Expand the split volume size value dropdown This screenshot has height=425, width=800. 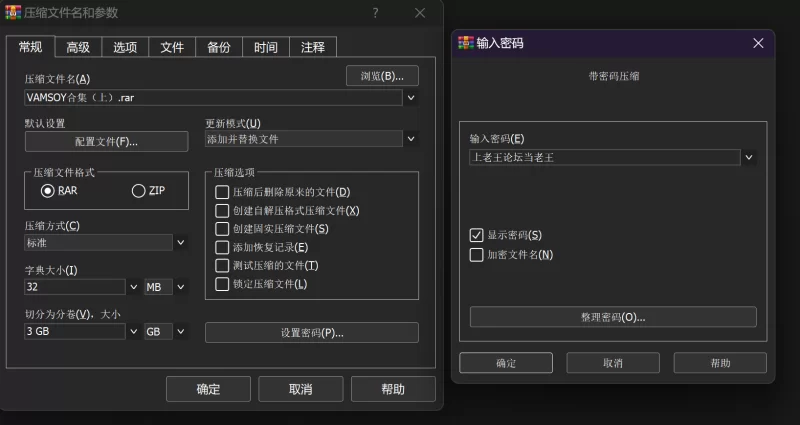[x=134, y=331]
